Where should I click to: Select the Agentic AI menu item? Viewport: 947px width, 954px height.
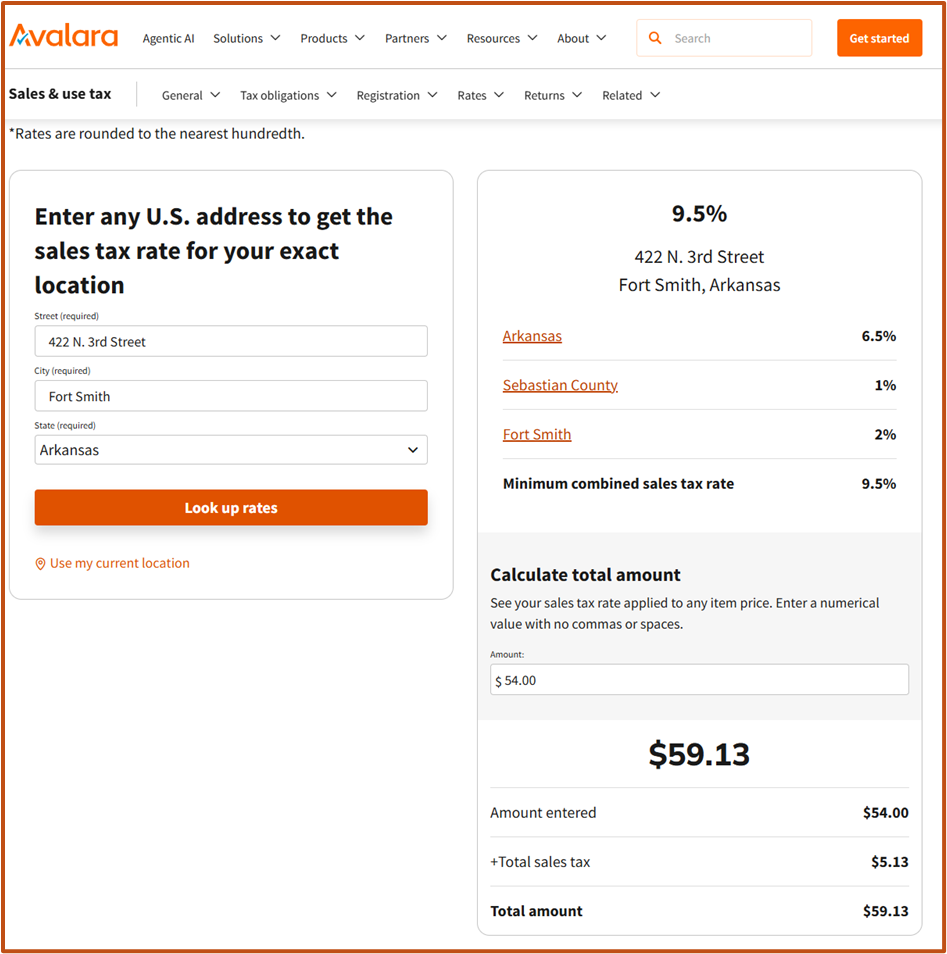coord(168,38)
